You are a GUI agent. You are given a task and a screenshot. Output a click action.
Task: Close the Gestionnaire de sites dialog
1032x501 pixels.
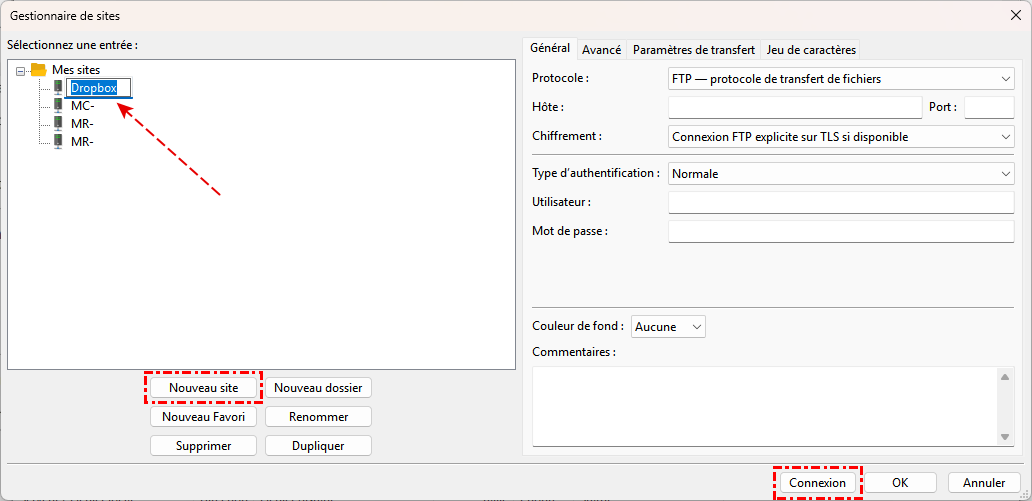(1016, 15)
